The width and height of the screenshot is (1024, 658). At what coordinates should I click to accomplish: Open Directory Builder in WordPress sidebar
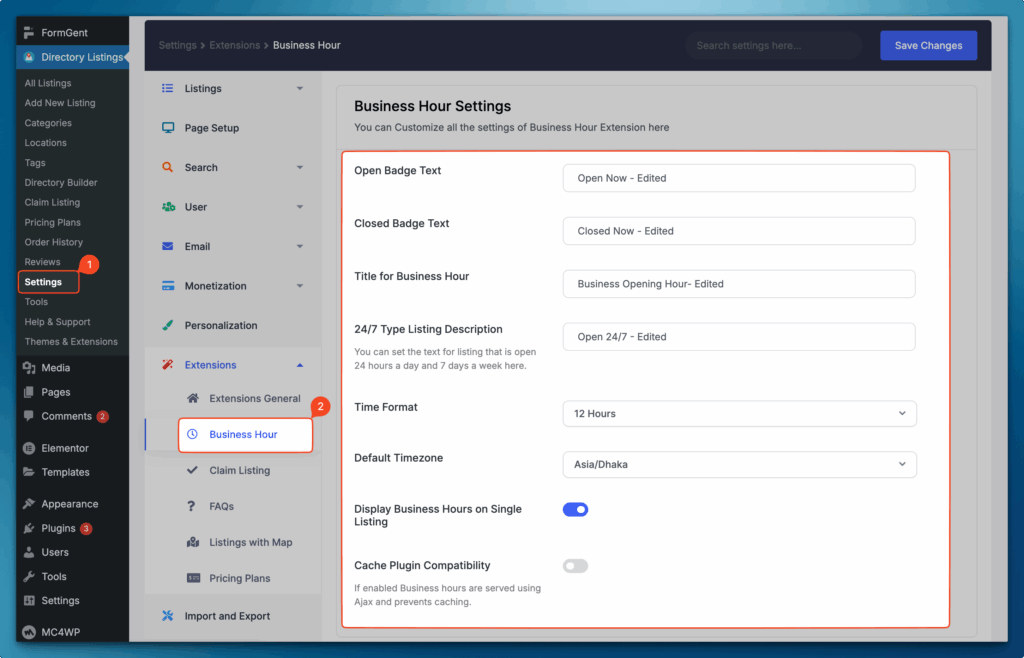tap(61, 183)
